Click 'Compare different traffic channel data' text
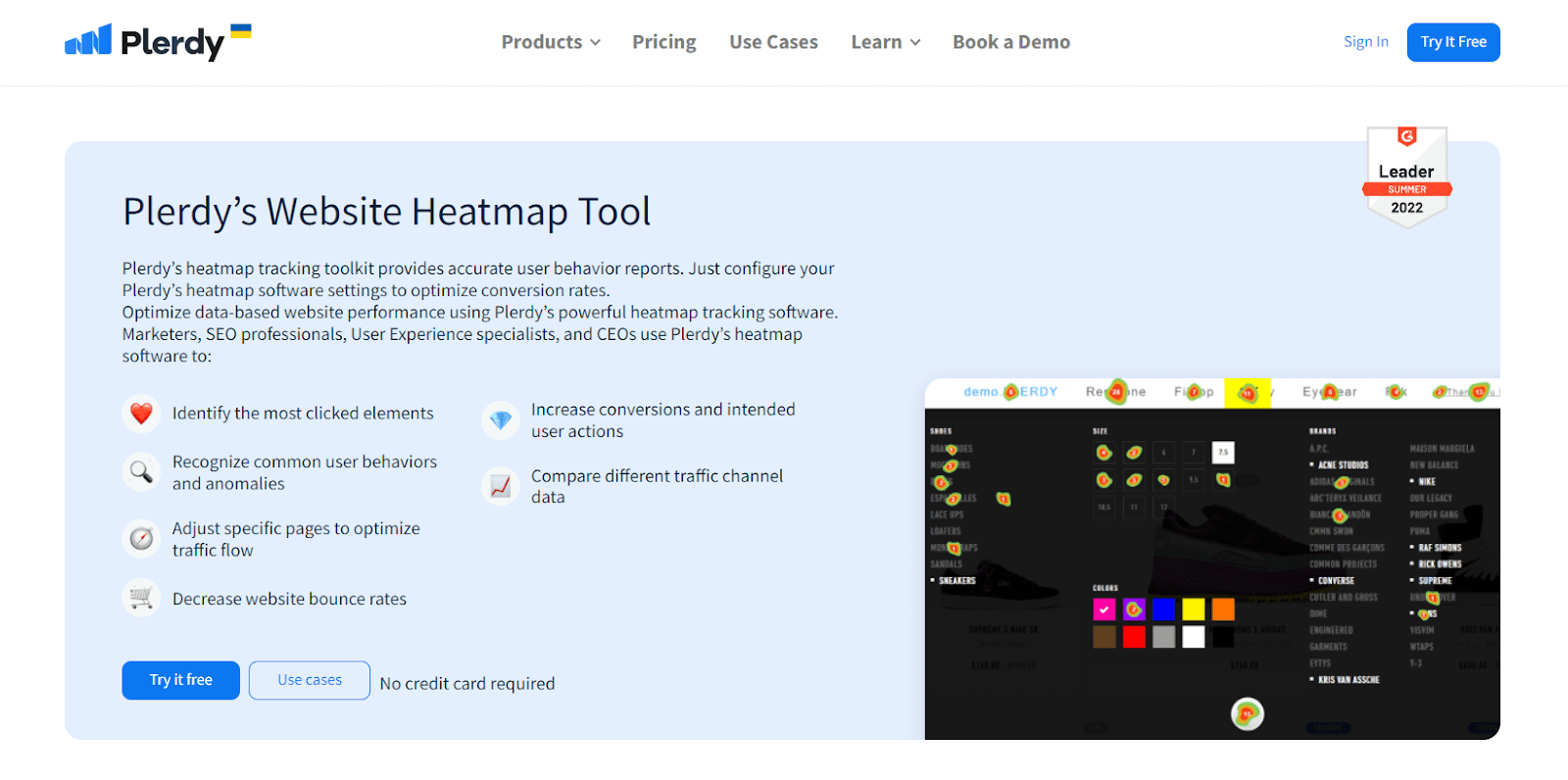Image resolution: width=1568 pixels, height=780 pixels. point(657,486)
